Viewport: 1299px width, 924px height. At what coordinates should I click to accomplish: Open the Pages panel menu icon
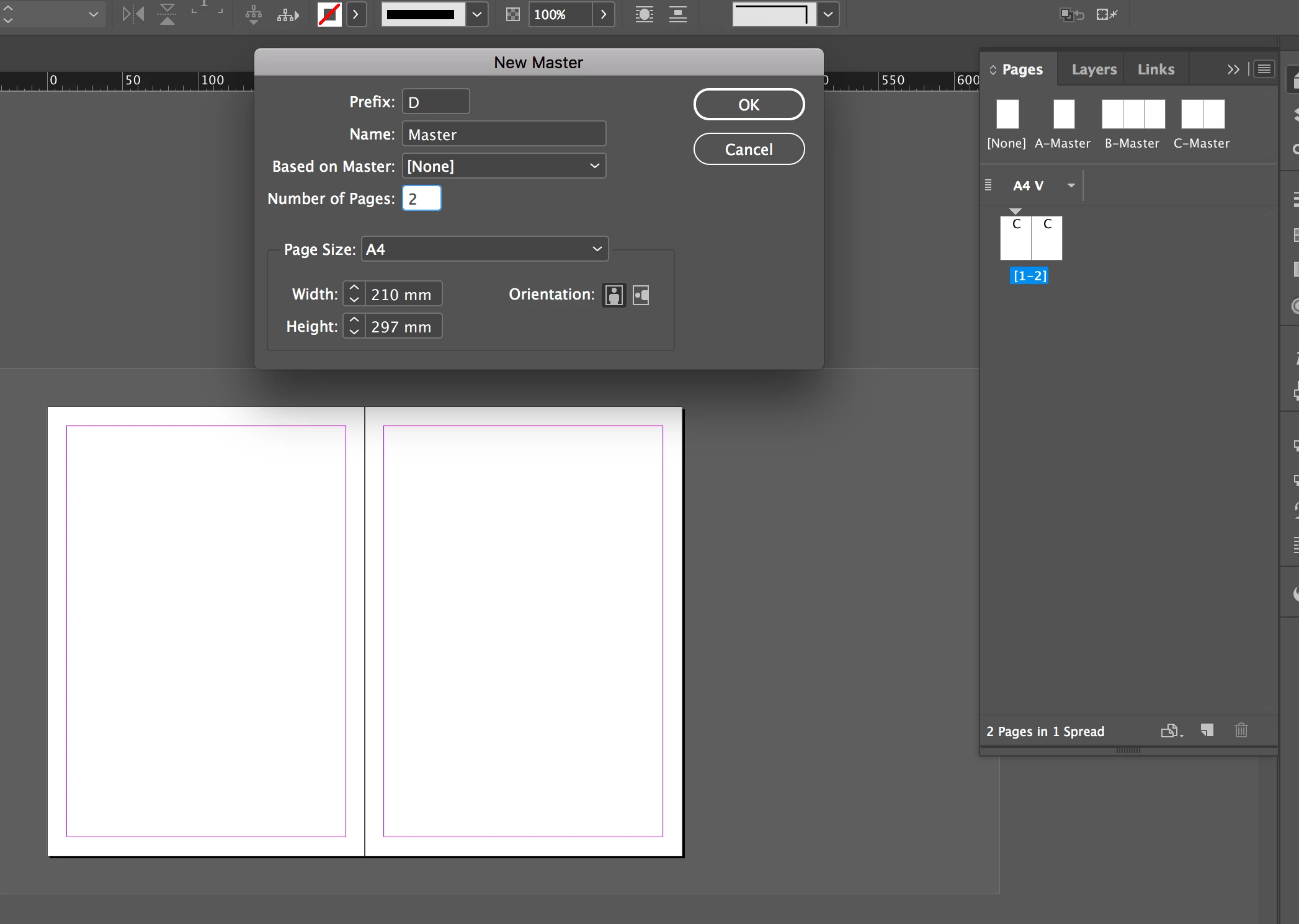coord(1264,69)
